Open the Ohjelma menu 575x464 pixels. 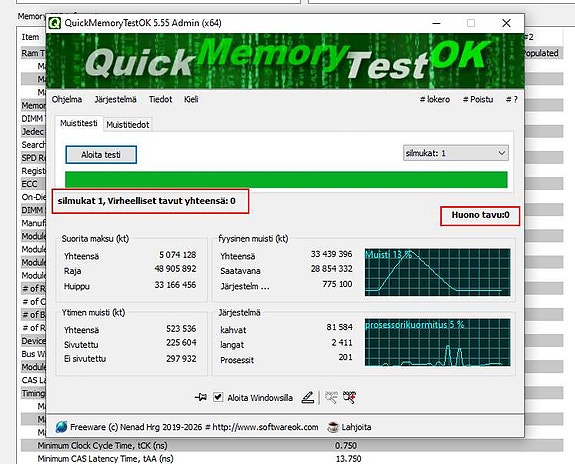67,99
